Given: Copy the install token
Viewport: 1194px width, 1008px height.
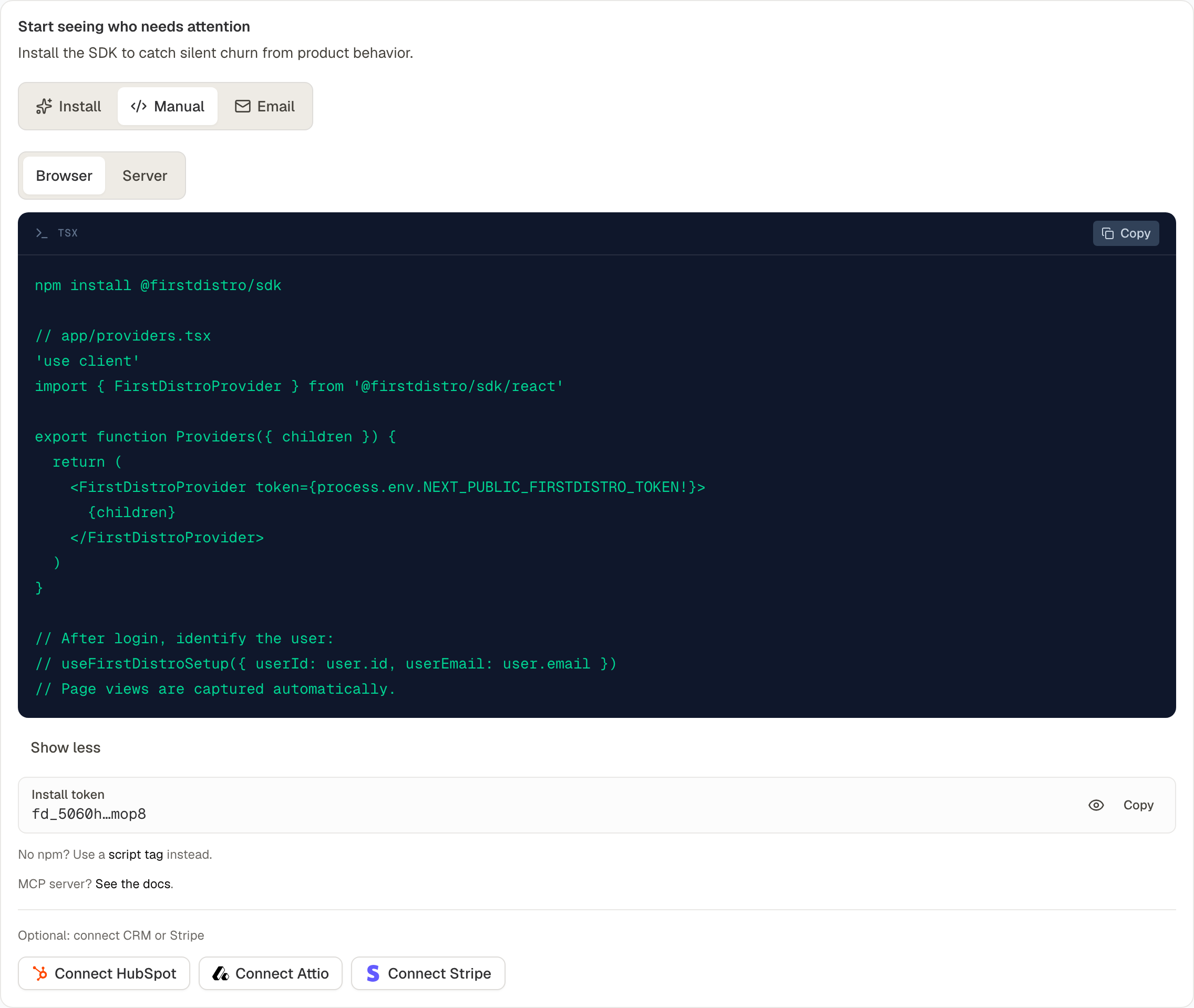Looking at the screenshot, I should [x=1138, y=805].
